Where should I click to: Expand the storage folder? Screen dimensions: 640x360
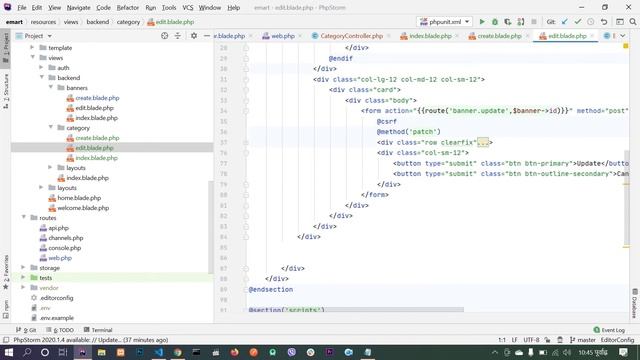(x=23, y=267)
